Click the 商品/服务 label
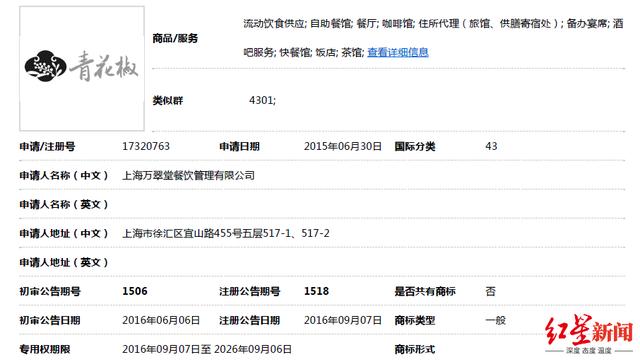The image size is (640, 362). pos(175,38)
